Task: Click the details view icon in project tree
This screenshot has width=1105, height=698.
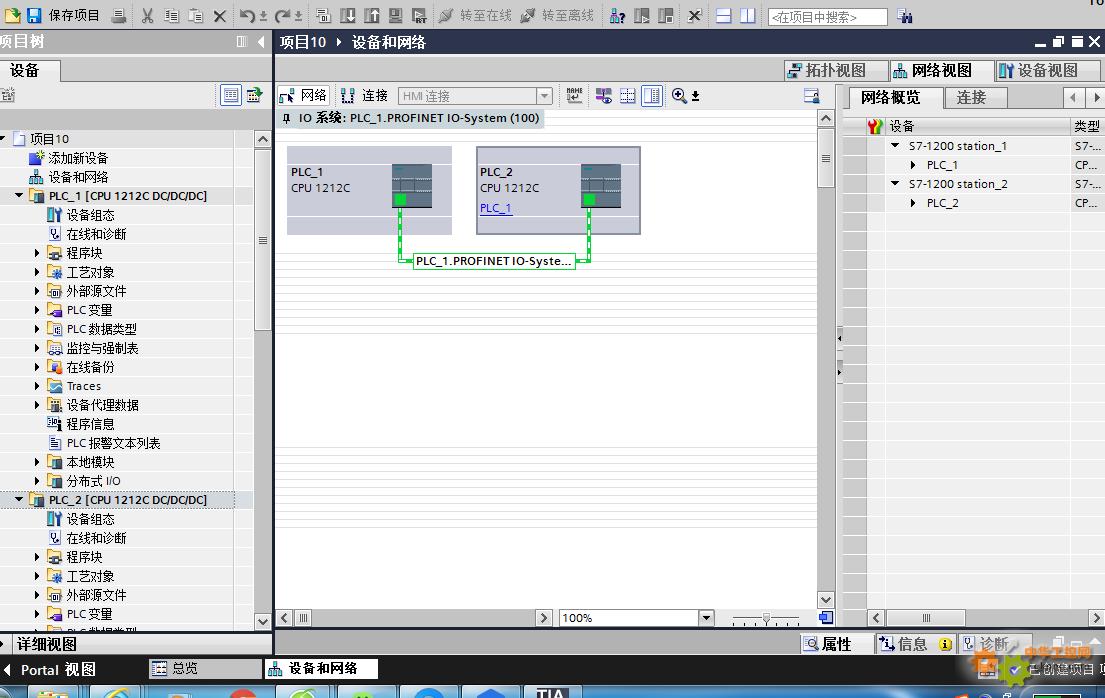Action: pos(230,95)
